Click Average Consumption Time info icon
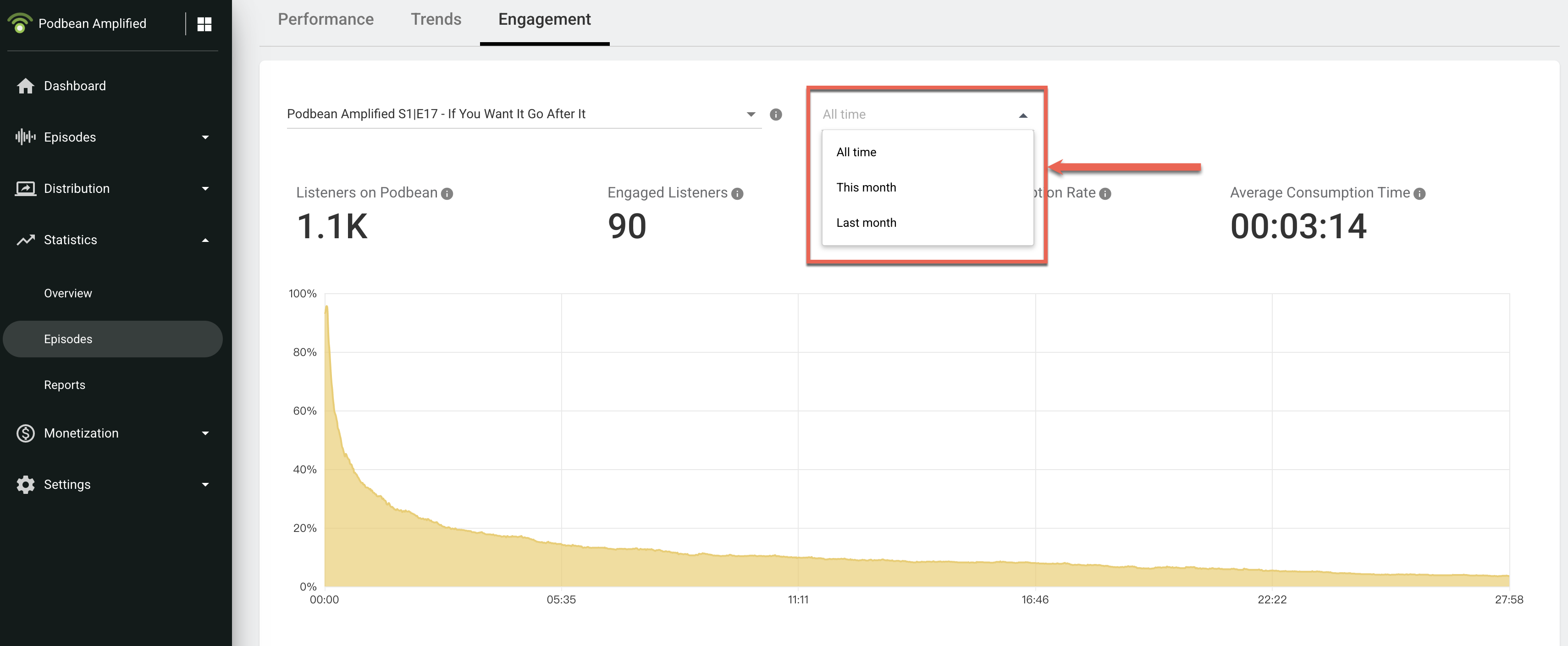The height and width of the screenshot is (646, 1568). click(1419, 193)
